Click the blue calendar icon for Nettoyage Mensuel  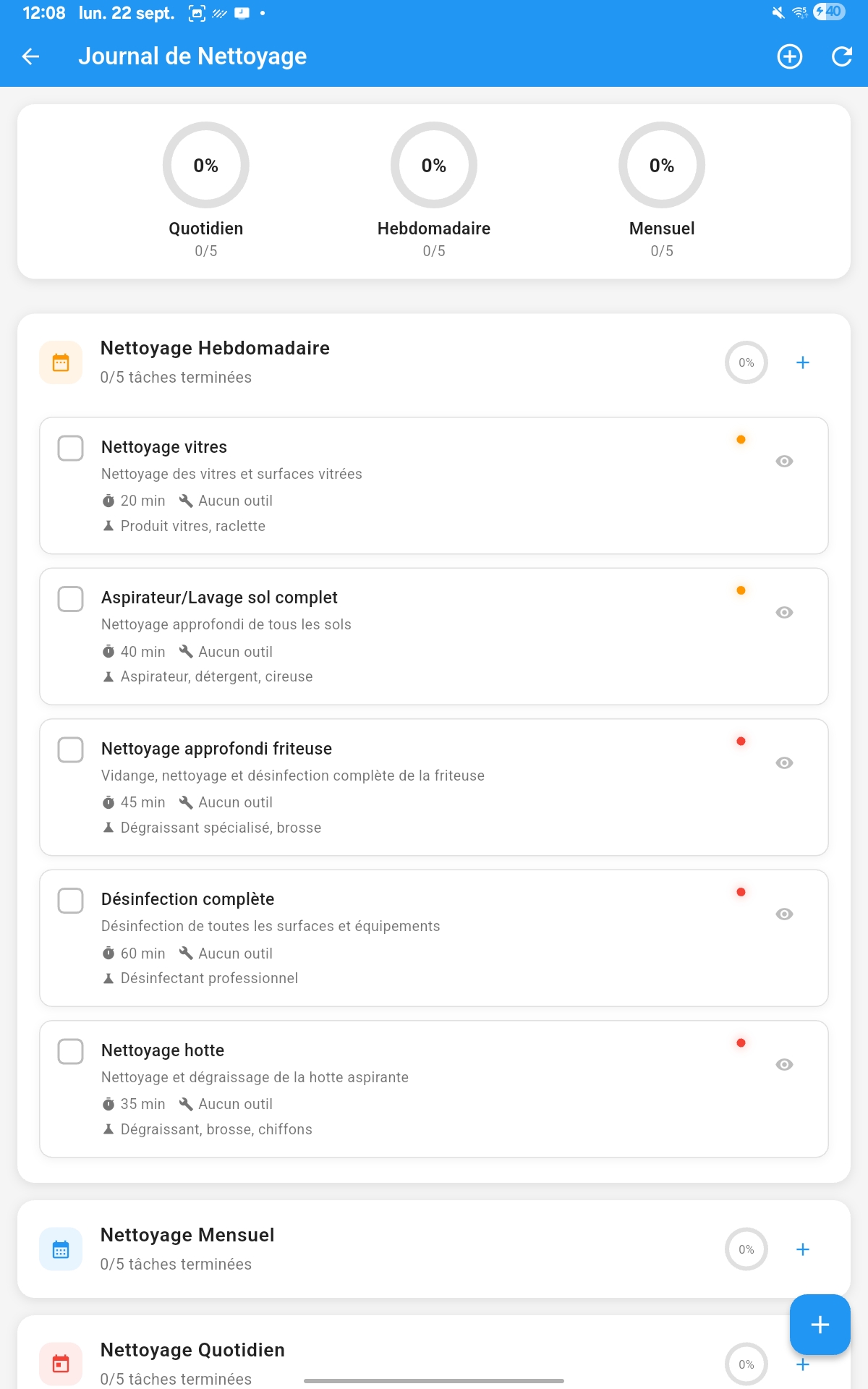(61, 1249)
